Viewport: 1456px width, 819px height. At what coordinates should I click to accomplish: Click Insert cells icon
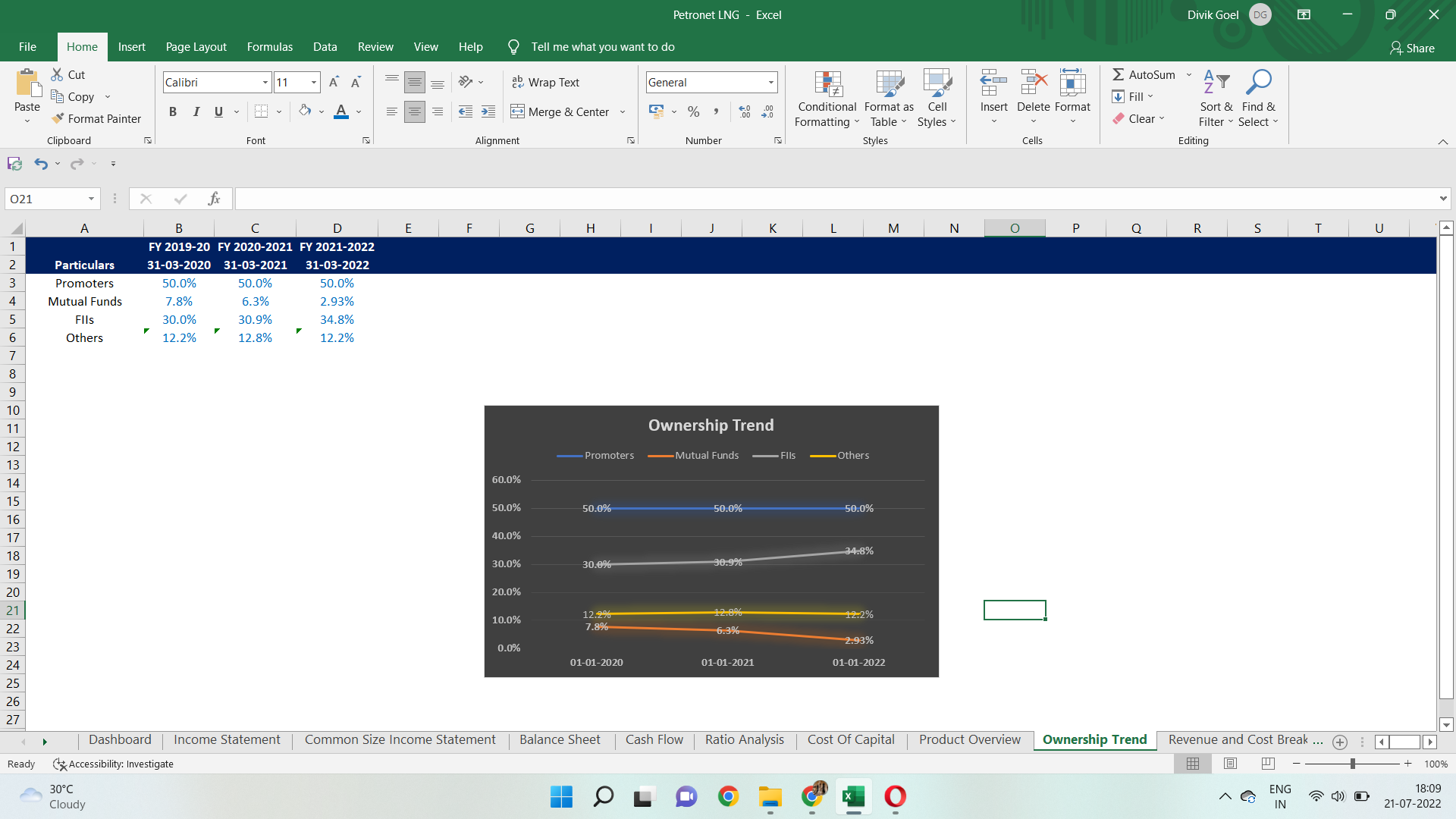tap(993, 82)
